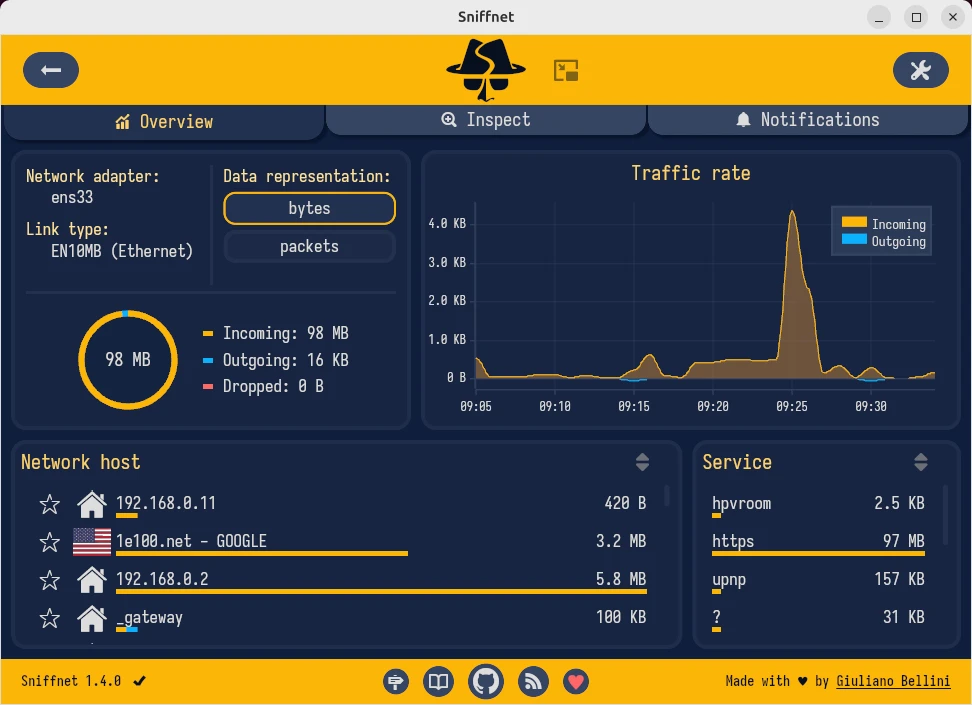
Task: Click the Sniffnet 1.4.0 version label
Action: pos(71,681)
